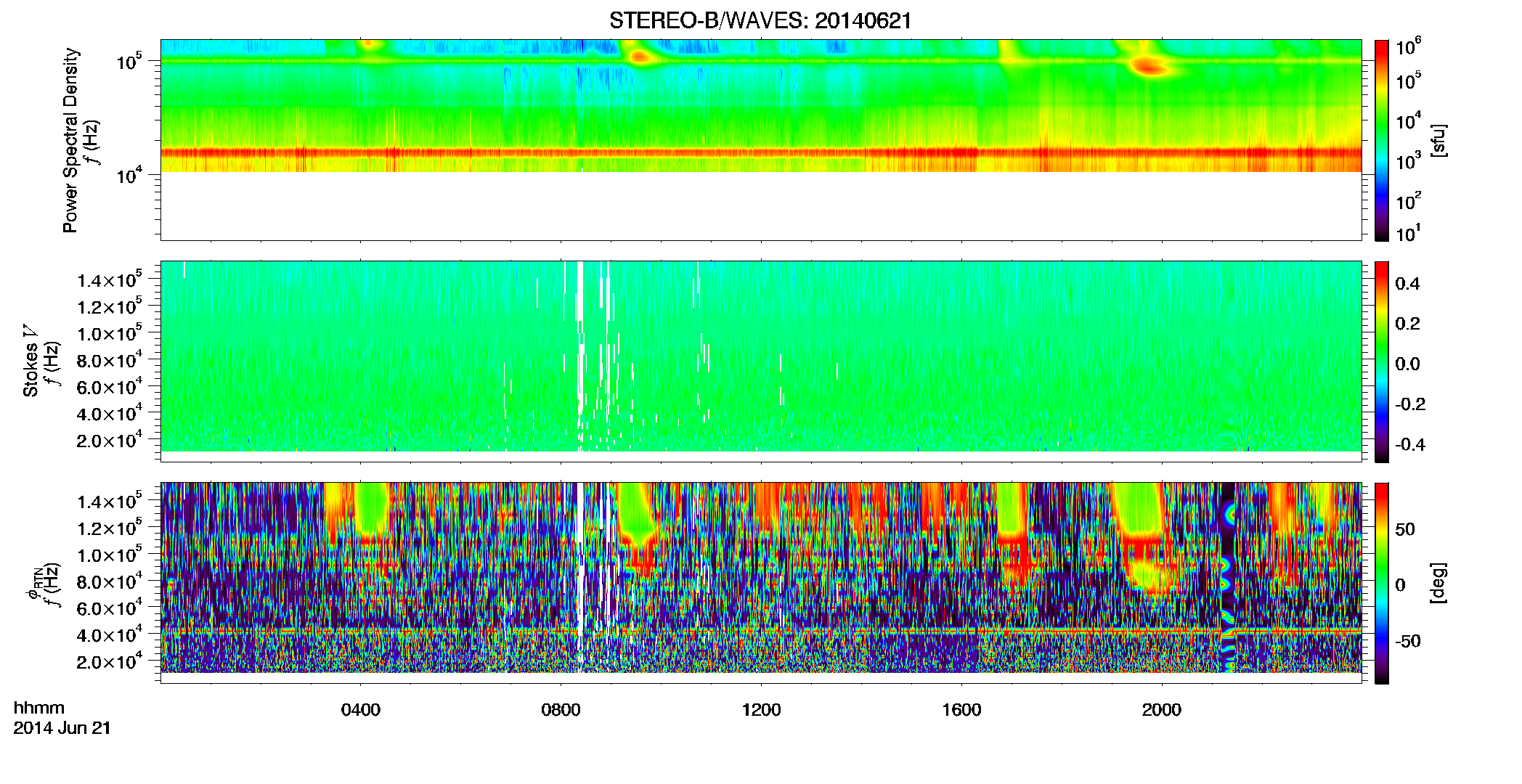The height and width of the screenshot is (784, 1522).
Task: Click the deg color bar of bottom panel
Action: click(x=1382, y=583)
